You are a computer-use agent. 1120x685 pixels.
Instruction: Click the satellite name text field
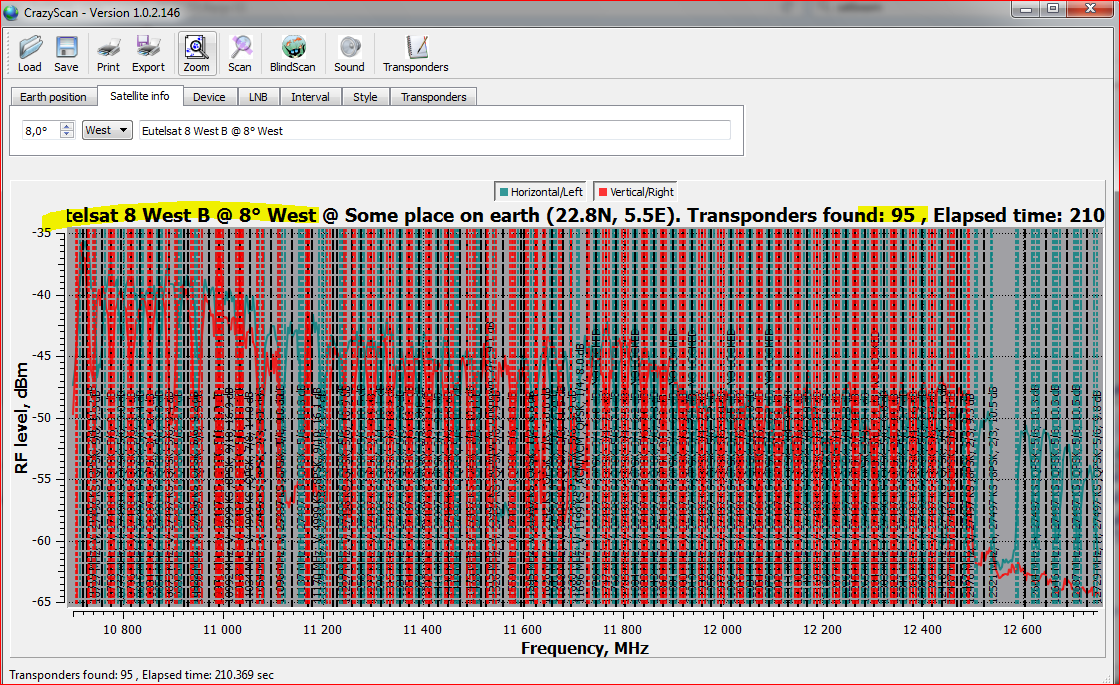pos(435,130)
